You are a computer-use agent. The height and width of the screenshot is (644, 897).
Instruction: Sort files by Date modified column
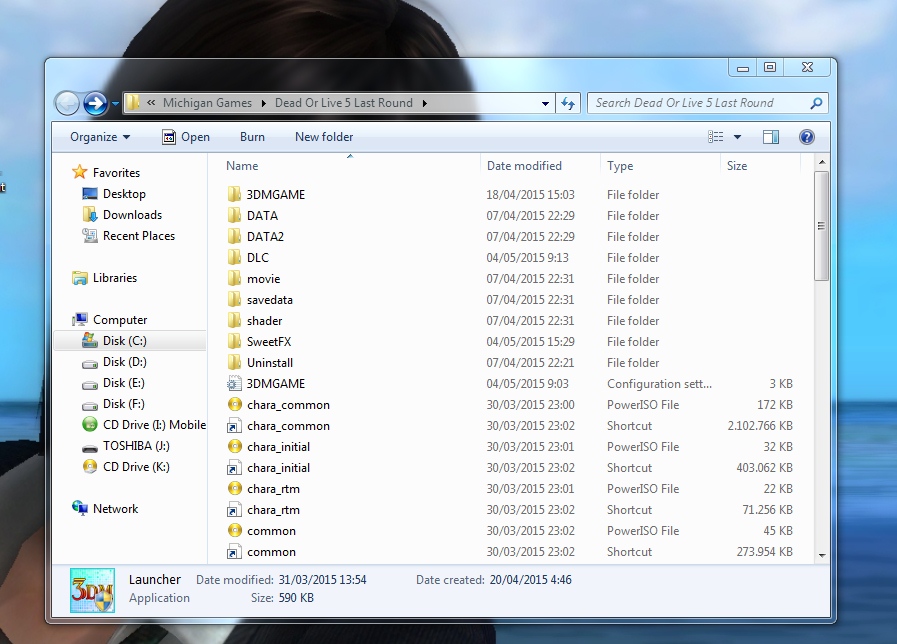(x=524, y=166)
